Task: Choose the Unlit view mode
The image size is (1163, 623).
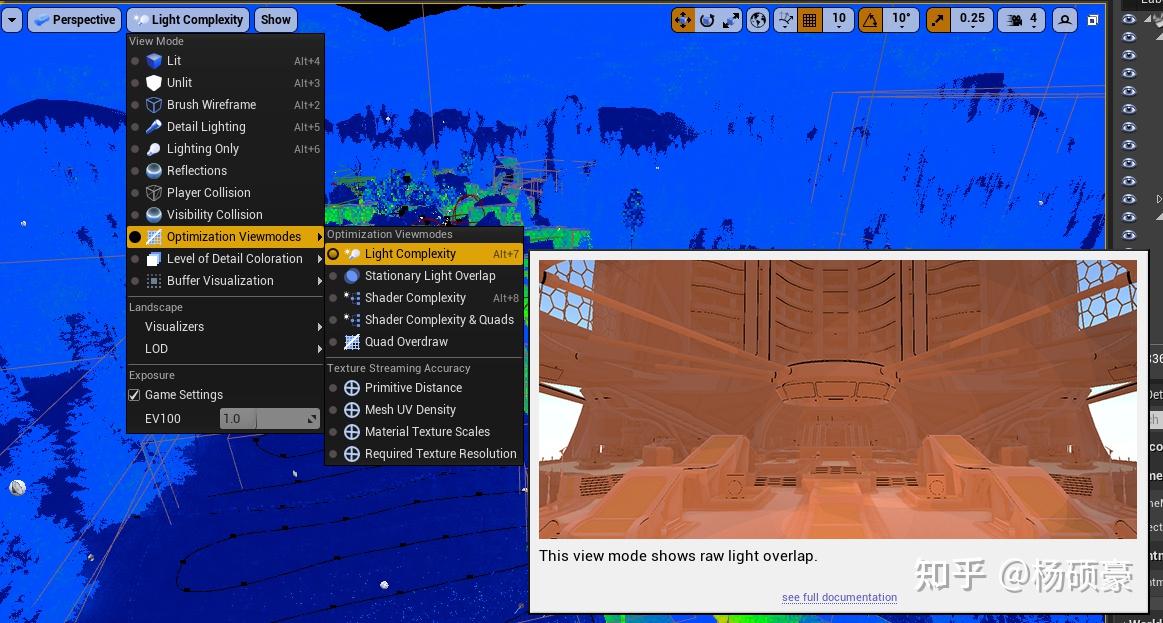Action: (225, 82)
